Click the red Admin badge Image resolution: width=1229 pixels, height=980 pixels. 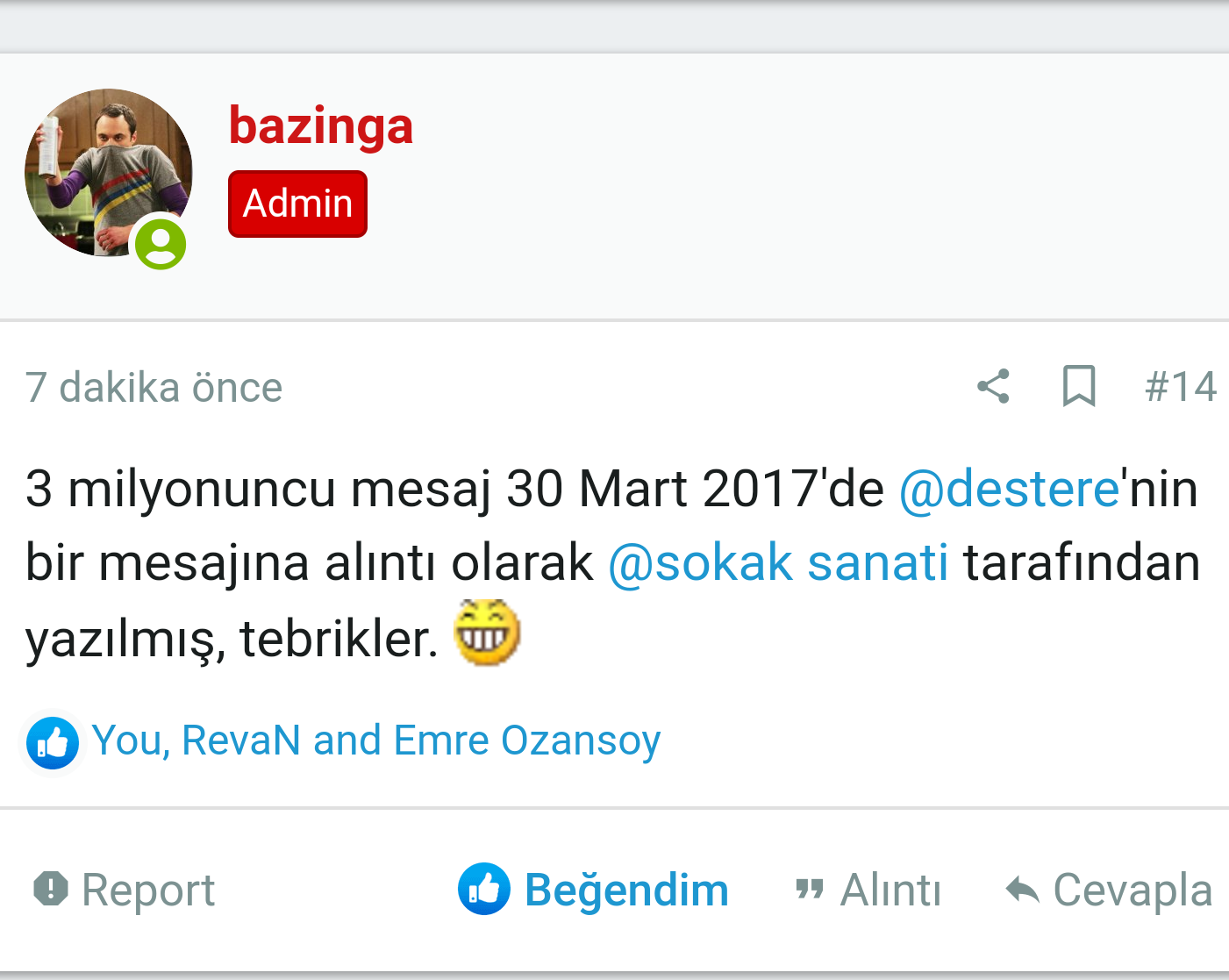[x=297, y=204]
